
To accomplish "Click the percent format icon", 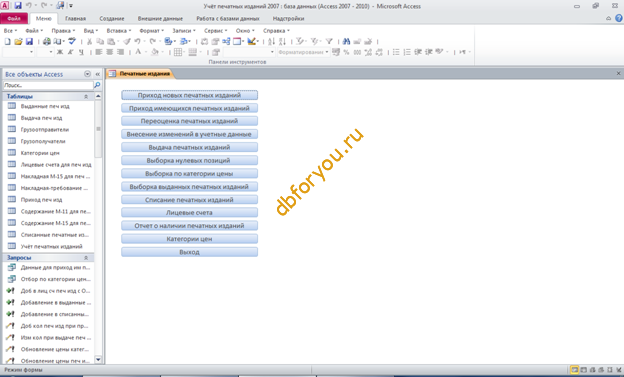I will click(346, 52).
